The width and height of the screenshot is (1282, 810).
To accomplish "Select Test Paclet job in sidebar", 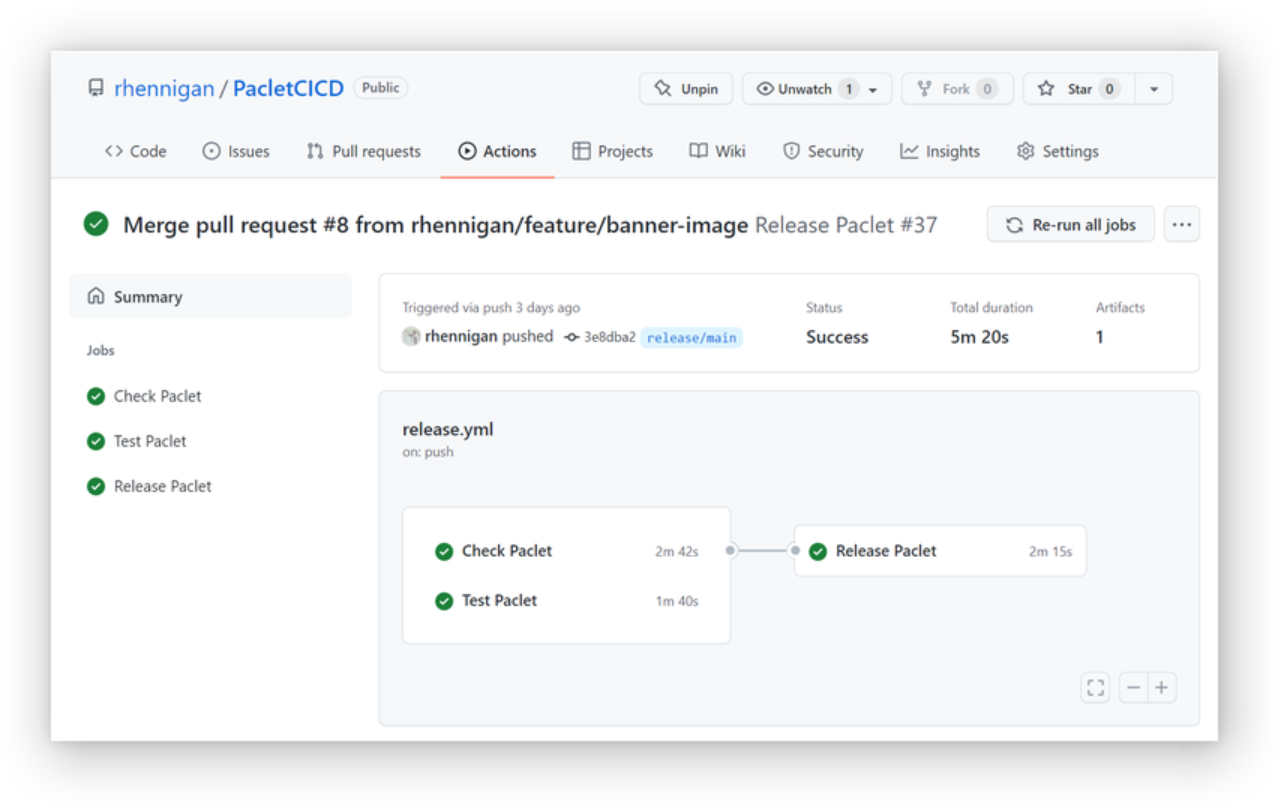I will tap(150, 441).
